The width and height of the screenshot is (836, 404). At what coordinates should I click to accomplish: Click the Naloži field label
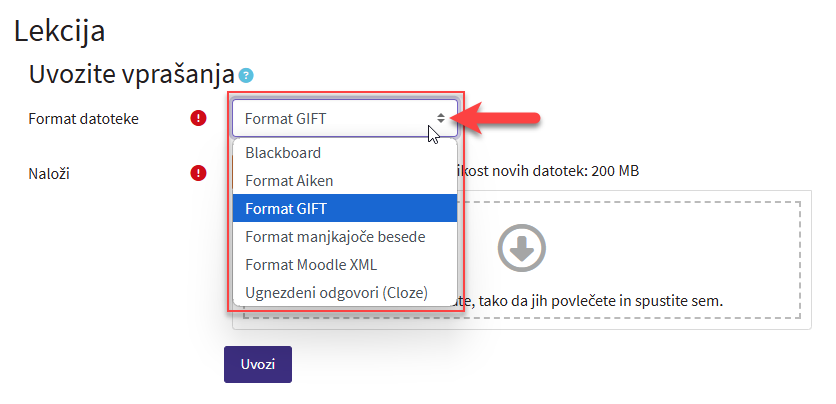click(49, 173)
